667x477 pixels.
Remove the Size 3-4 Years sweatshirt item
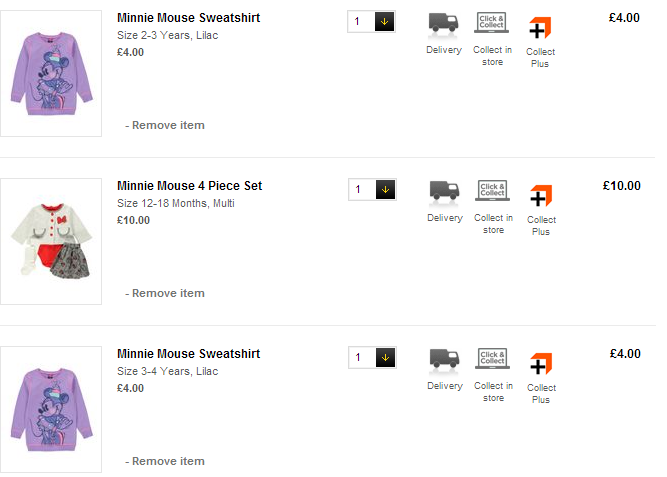click(167, 461)
